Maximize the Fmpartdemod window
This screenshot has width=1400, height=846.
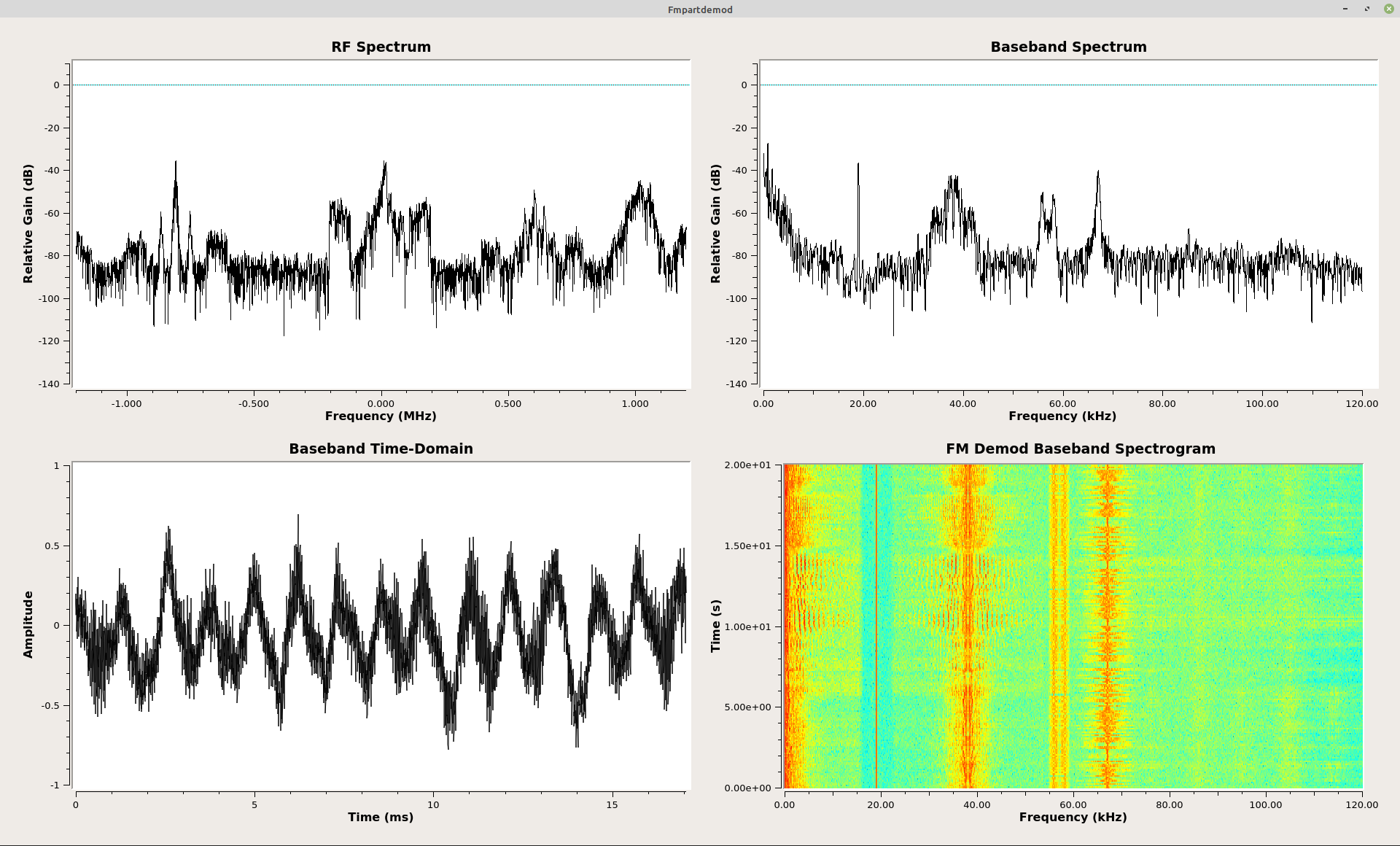click(1366, 9)
